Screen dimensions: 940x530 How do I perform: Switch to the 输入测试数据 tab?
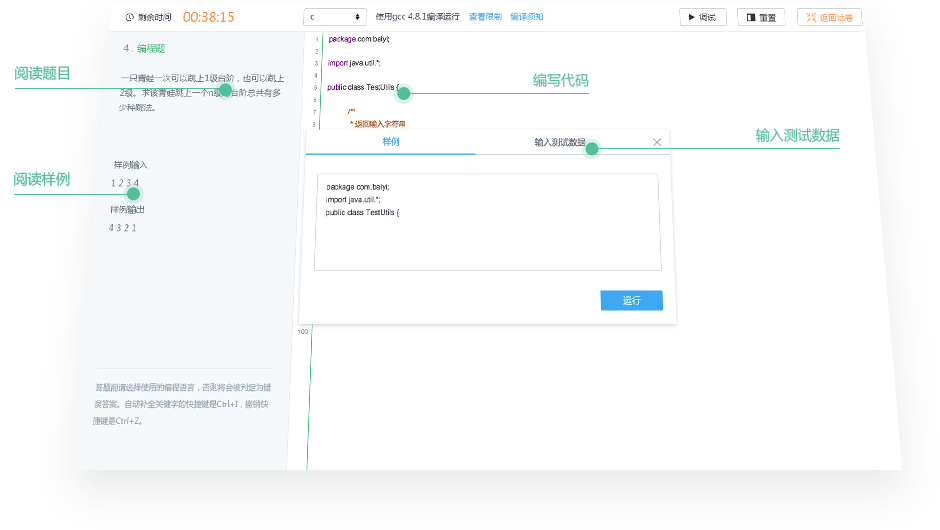[559, 142]
